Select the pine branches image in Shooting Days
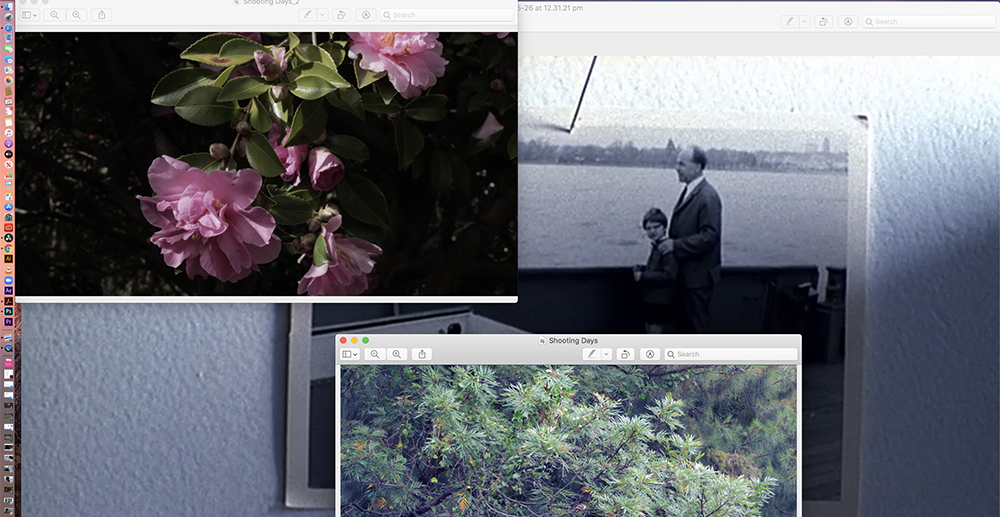The image size is (1000, 517). tap(568, 441)
